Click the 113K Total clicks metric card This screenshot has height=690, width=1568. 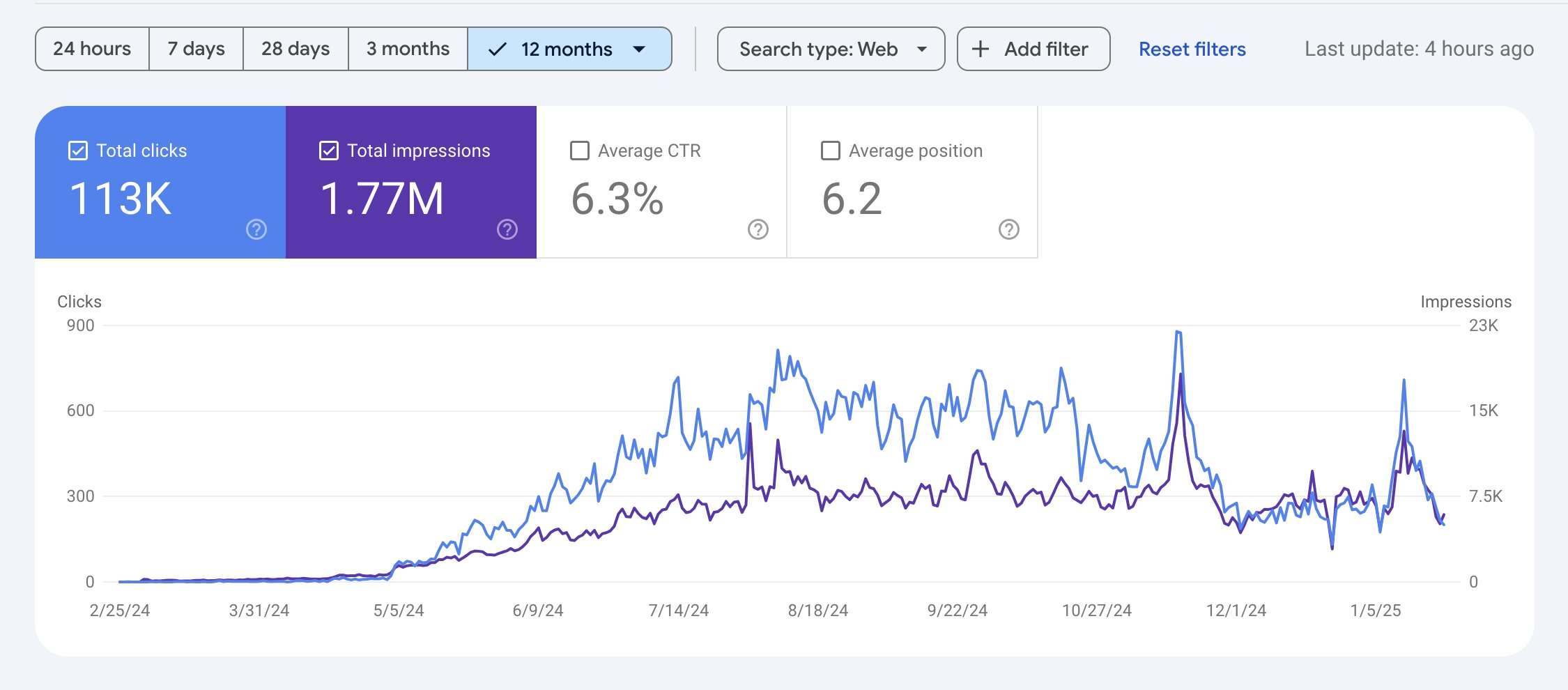[160, 183]
